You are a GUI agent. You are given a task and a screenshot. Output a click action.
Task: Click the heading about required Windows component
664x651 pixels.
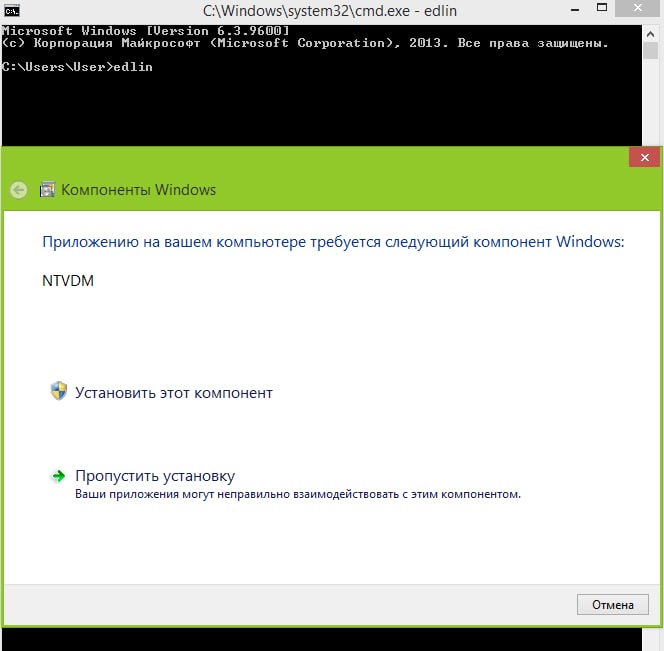(x=333, y=242)
